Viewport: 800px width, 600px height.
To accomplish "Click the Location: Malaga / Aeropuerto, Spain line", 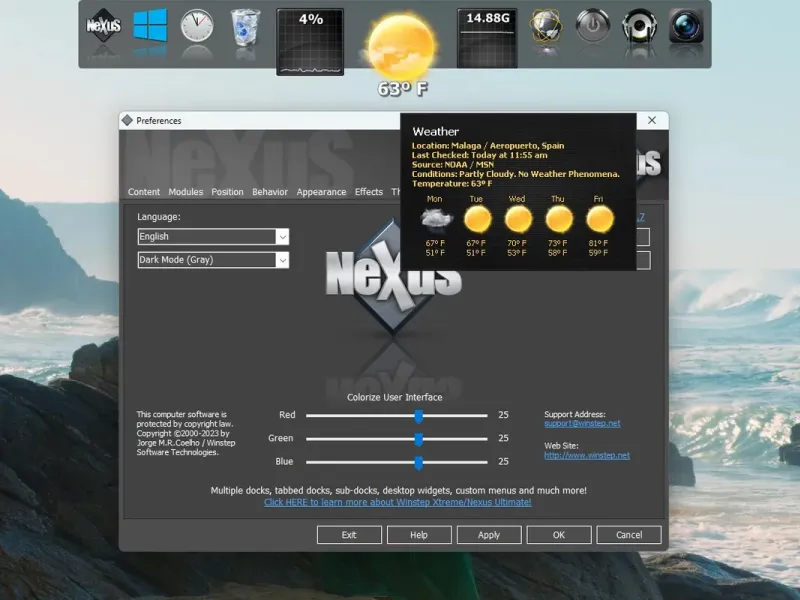I will (x=488, y=146).
